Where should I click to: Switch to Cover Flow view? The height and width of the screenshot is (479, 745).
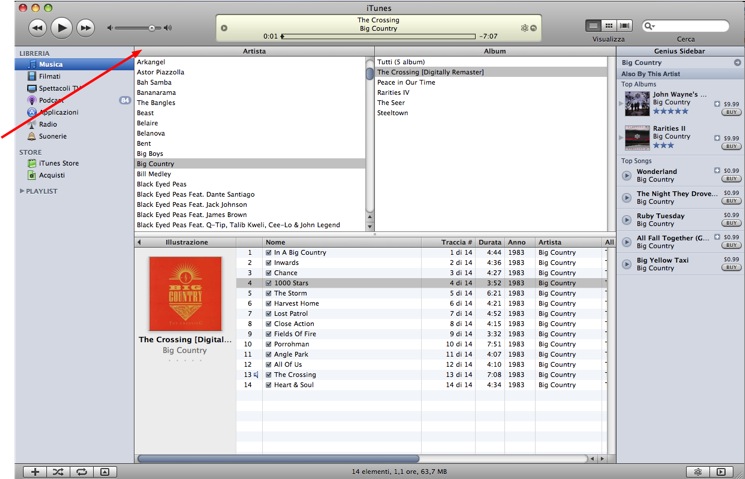click(624, 26)
